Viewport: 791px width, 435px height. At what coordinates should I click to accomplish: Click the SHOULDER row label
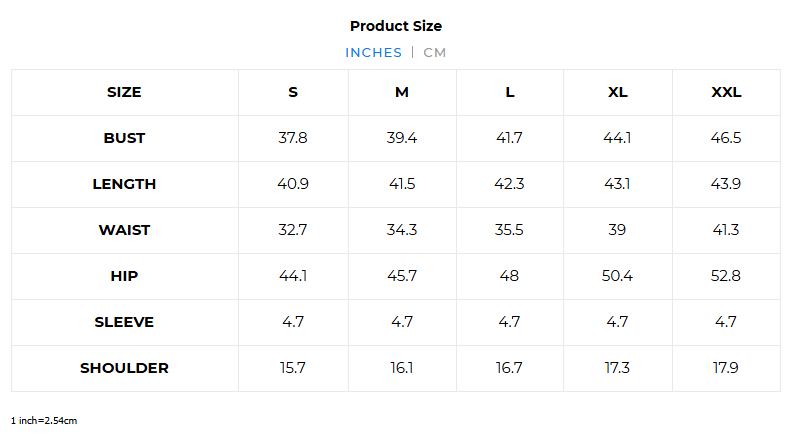point(124,368)
